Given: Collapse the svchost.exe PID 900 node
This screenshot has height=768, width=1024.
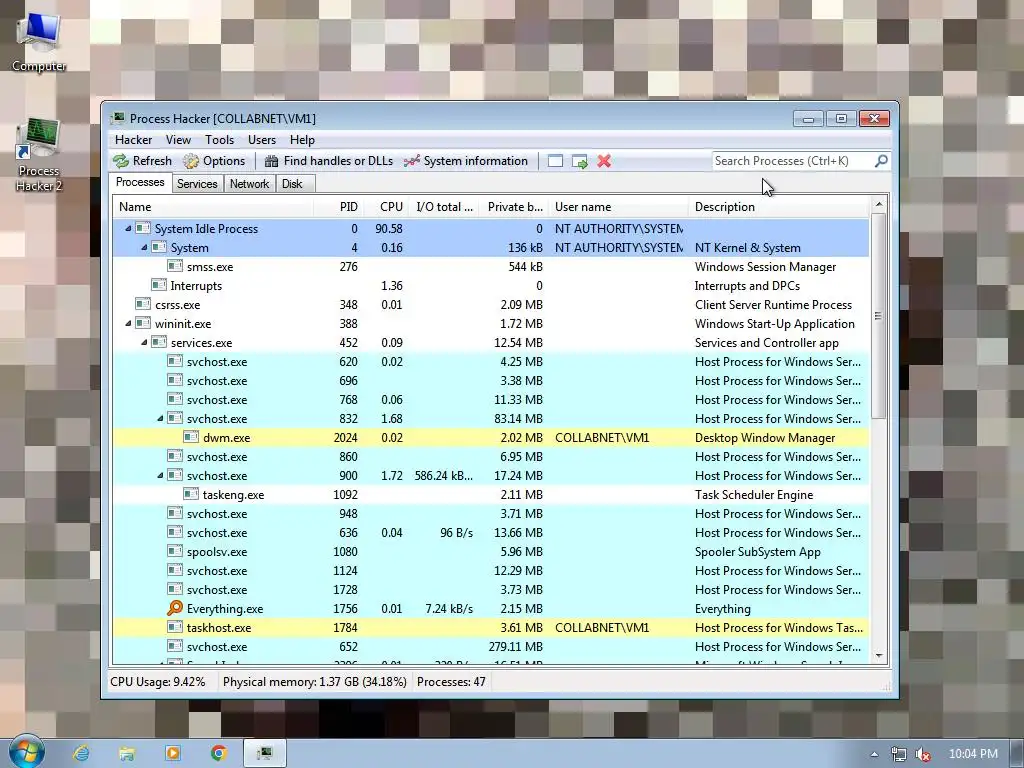Looking at the screenshot, I should point(160,475).
